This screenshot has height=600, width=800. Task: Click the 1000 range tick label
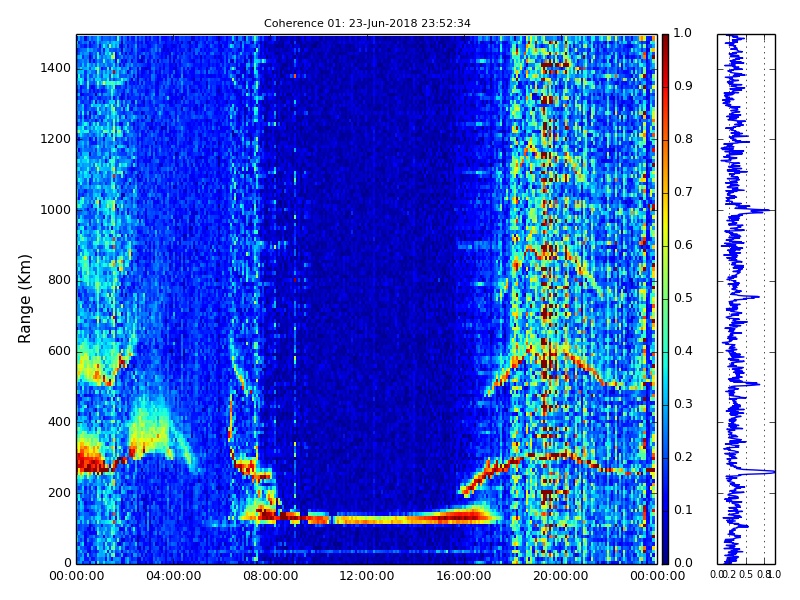(56, 210)
